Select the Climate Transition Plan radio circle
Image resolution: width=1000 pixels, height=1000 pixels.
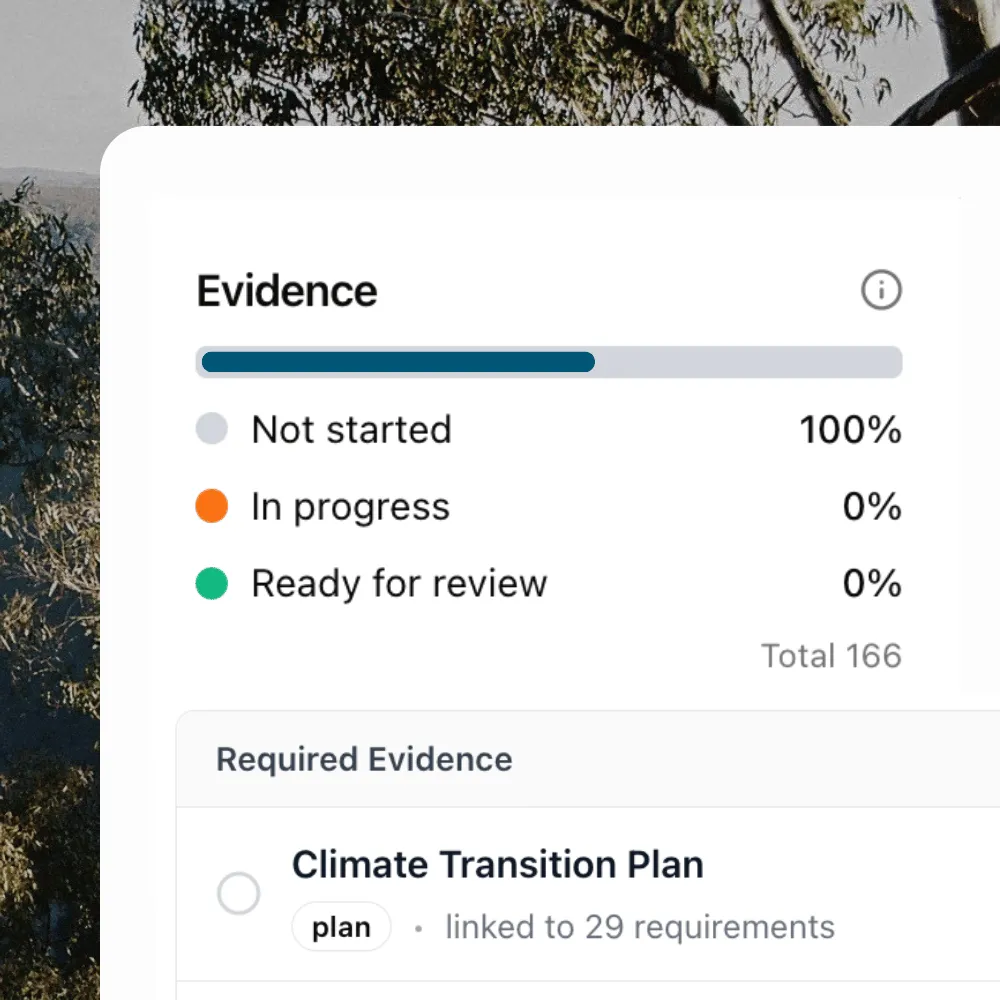pos(239,893)
